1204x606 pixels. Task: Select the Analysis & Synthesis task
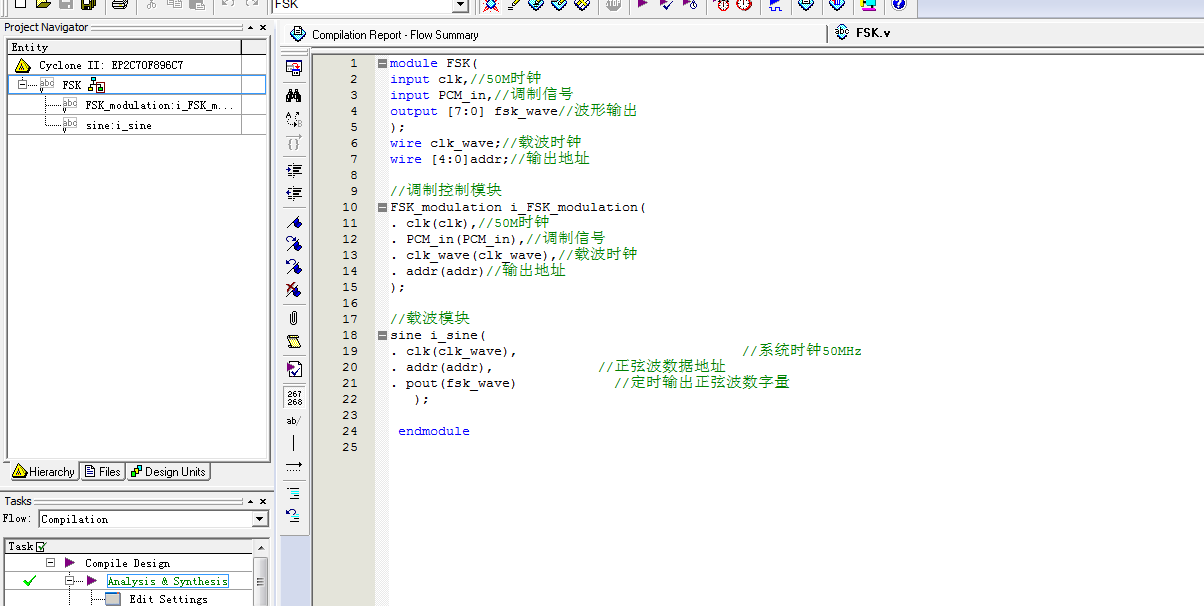pyautogui.click(x=167, y=581)
